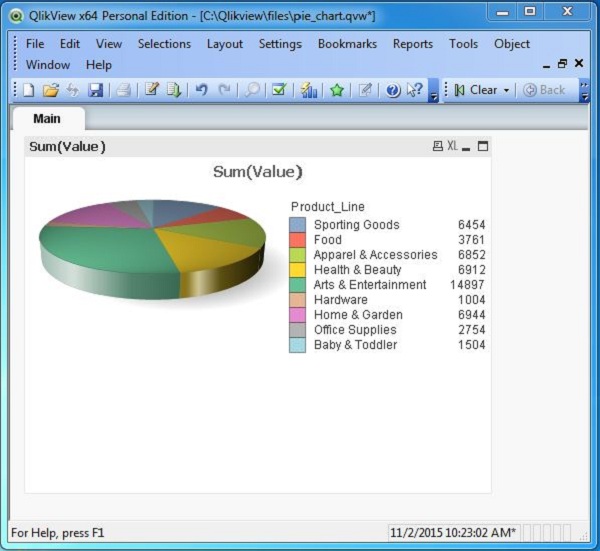Viewport: 600px width, 551px height.
Task: Select the Health & Beauty yellow swatch
Action: click(x=297, y=270)
